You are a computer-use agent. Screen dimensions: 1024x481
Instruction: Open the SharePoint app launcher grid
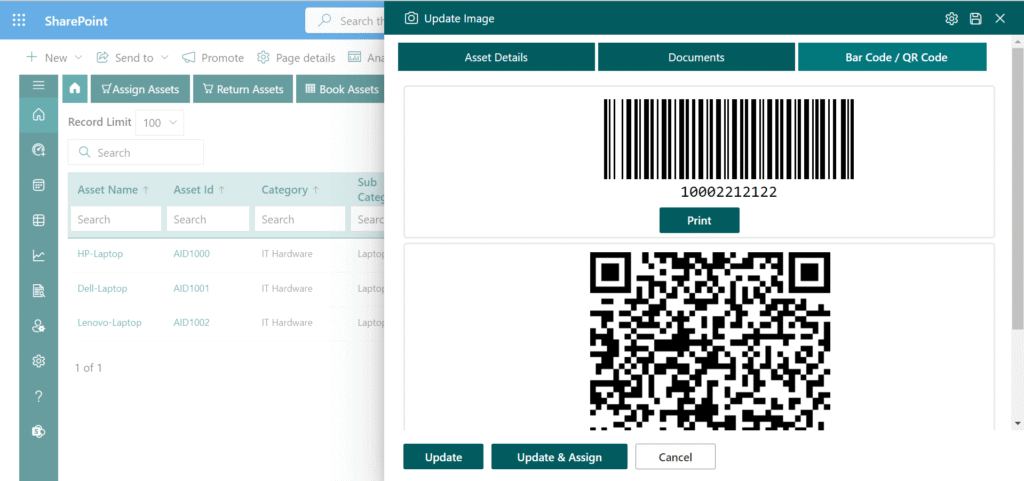click(x=20, y=20)
